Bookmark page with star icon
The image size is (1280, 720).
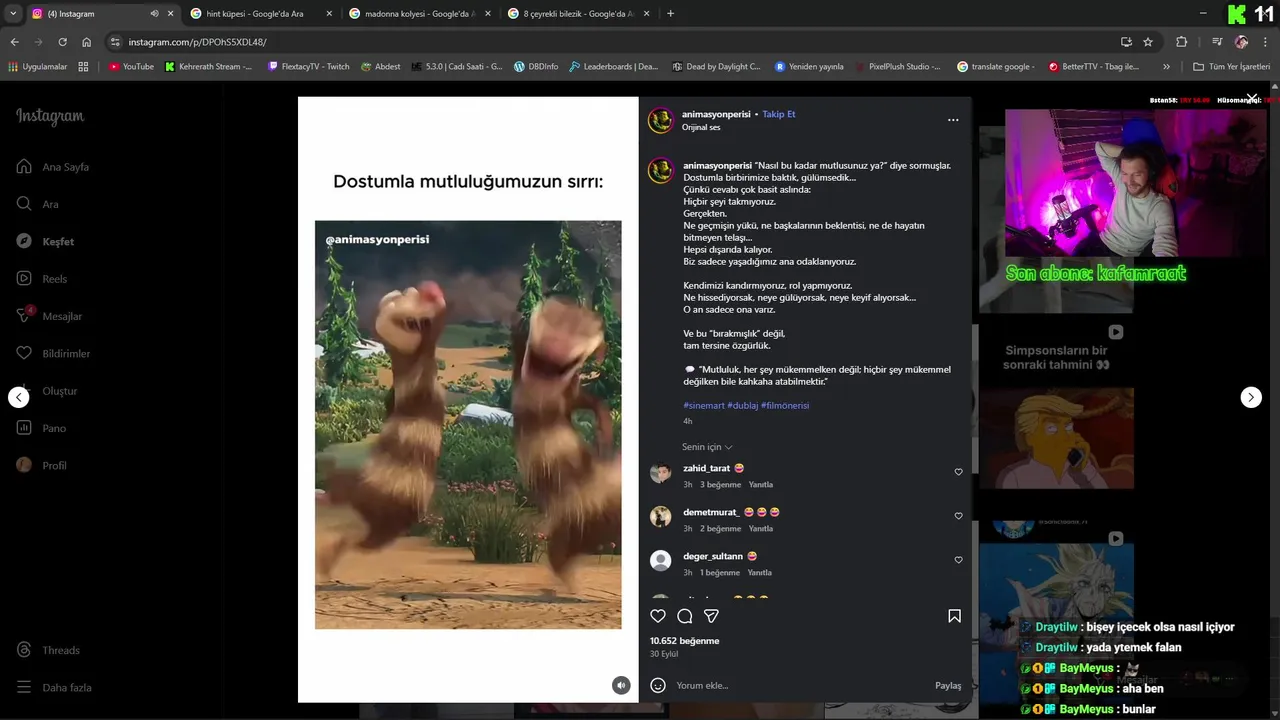tap(1148, 42)
